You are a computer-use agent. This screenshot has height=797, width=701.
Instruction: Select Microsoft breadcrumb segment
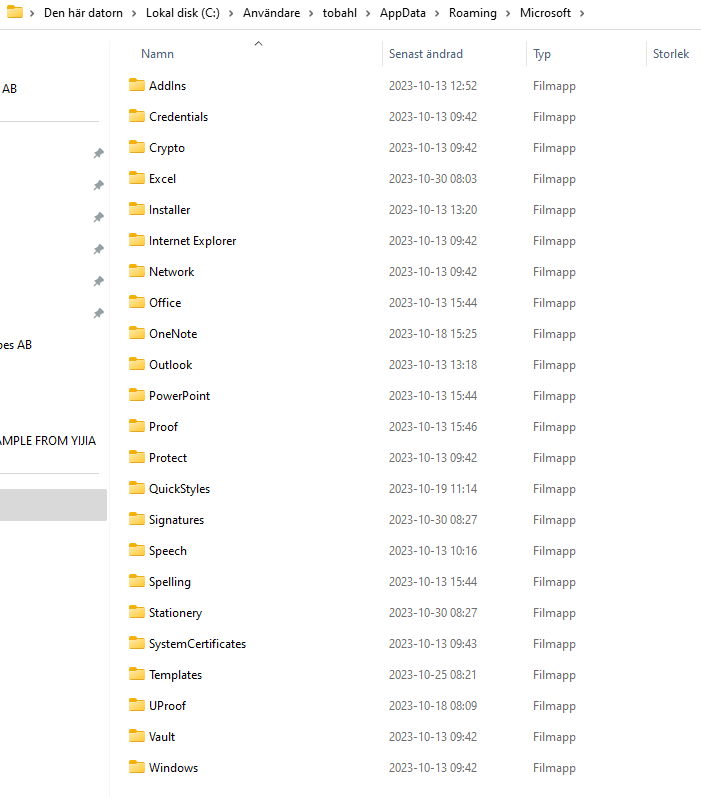545,13
